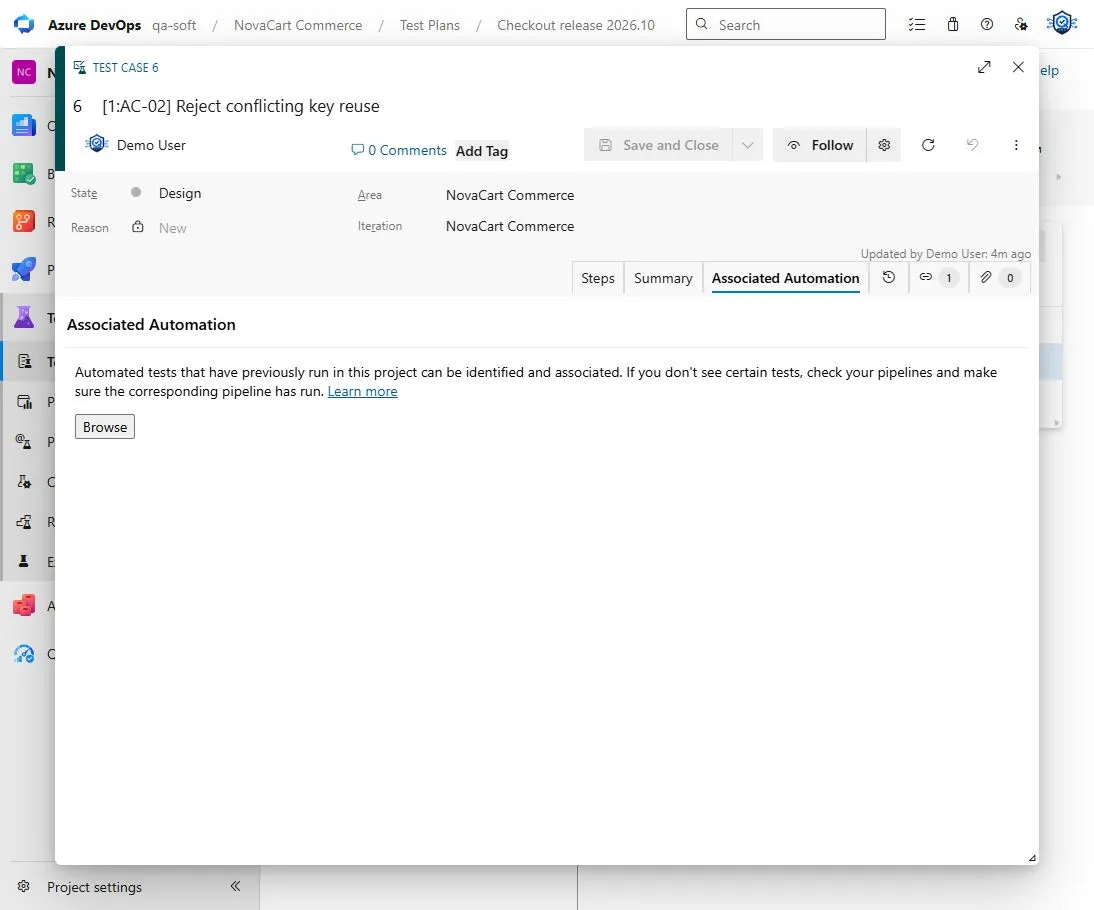Go to NovaCart Commerce breadcrumb
The height and width of the screenshot is (910, 1094).
pyautogui.click(x=298, y=25)
